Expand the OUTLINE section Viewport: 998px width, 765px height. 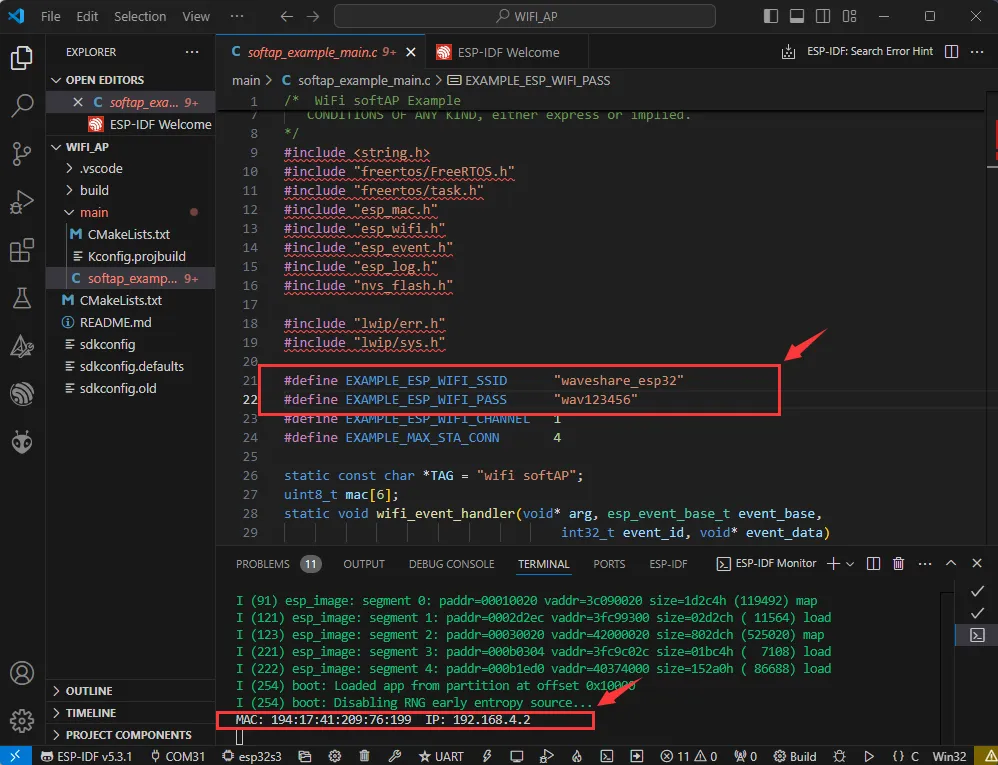click(89, 691)
